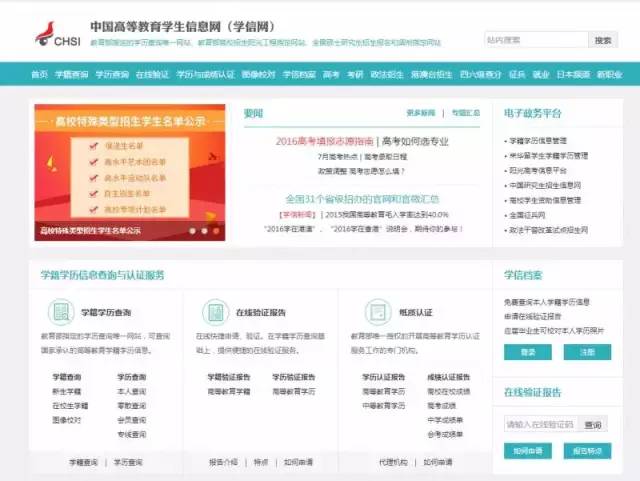Open 高校在校成绩 link
This screenshot has height=481, width=640.
(x=449, y=391)
